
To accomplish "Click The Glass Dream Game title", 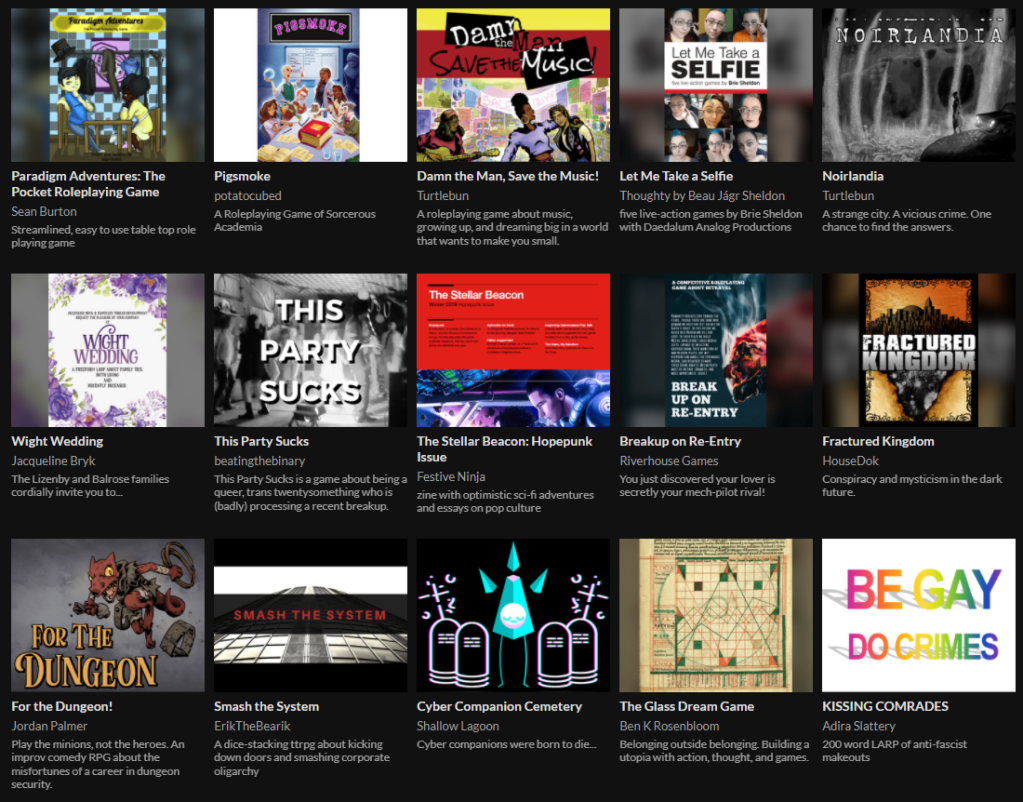I will point(686,706).
